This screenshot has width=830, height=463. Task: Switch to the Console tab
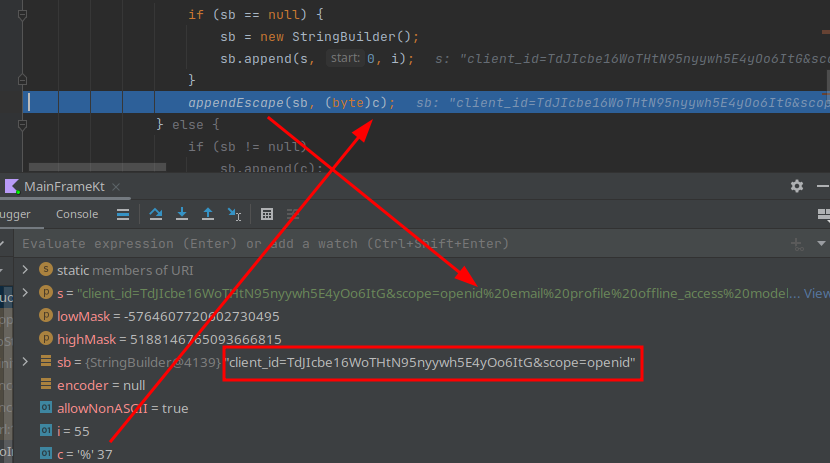(77, 214)
